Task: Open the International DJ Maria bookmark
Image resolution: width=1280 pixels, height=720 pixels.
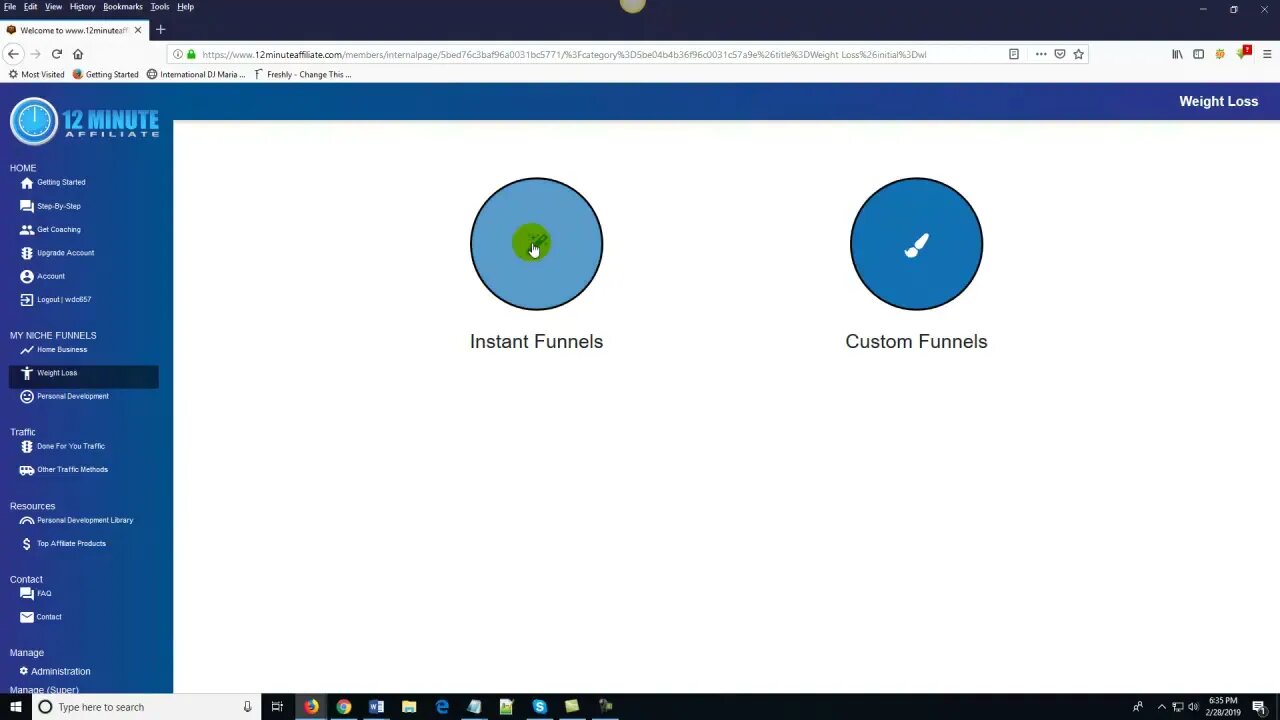Action: (196, 75)
